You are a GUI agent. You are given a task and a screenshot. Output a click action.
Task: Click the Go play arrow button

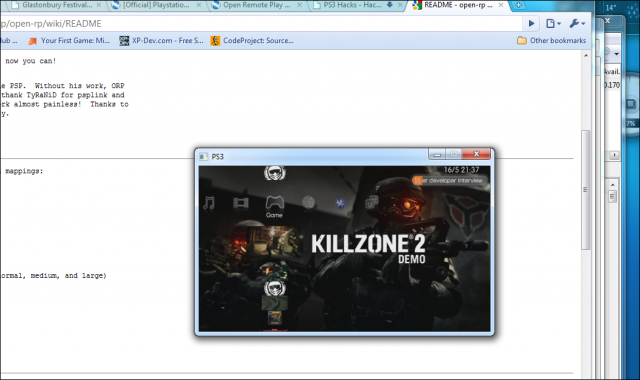pos(531,24)
